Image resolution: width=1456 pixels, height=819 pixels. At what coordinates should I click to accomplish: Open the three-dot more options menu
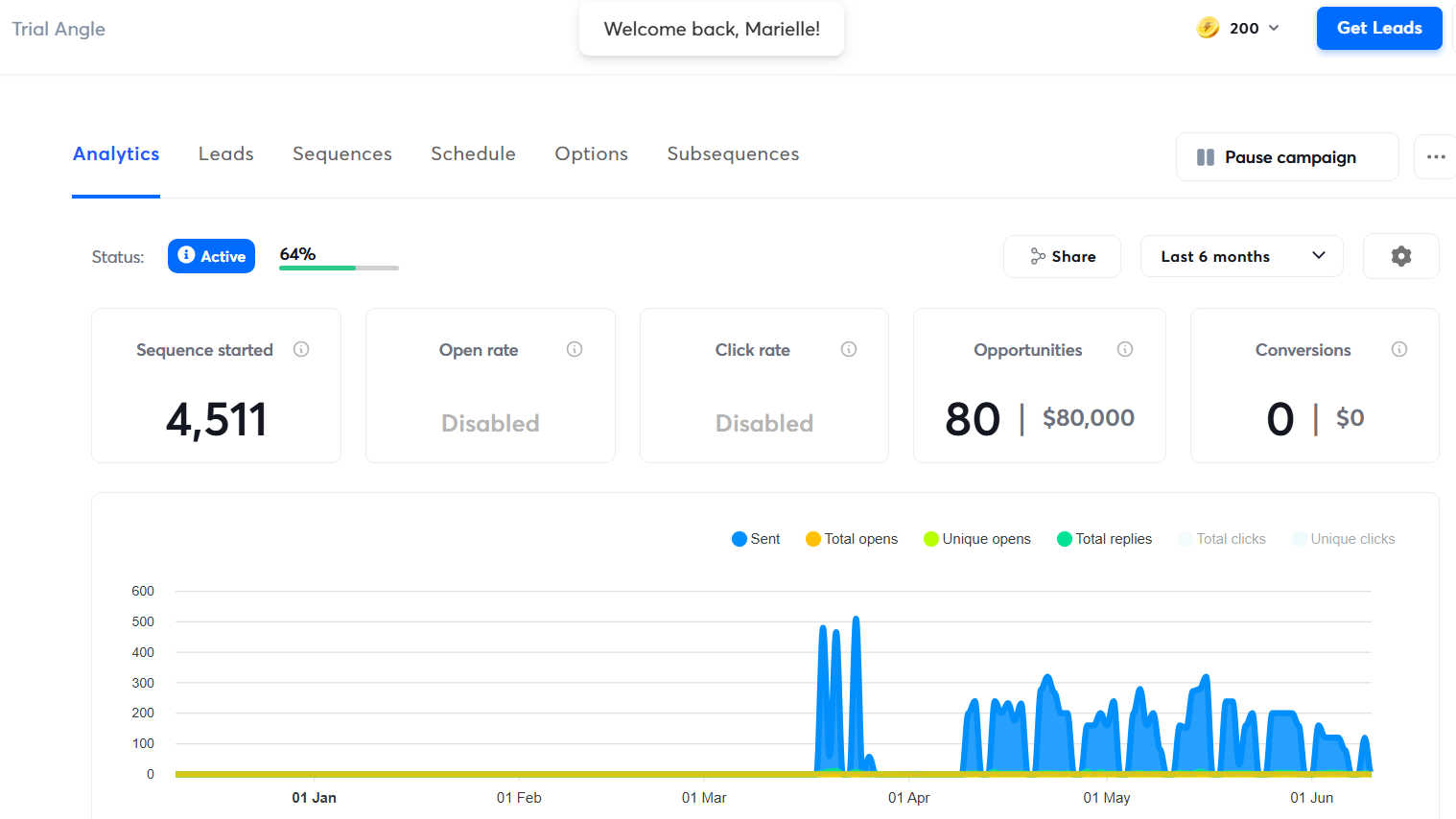pos(1435,157)
